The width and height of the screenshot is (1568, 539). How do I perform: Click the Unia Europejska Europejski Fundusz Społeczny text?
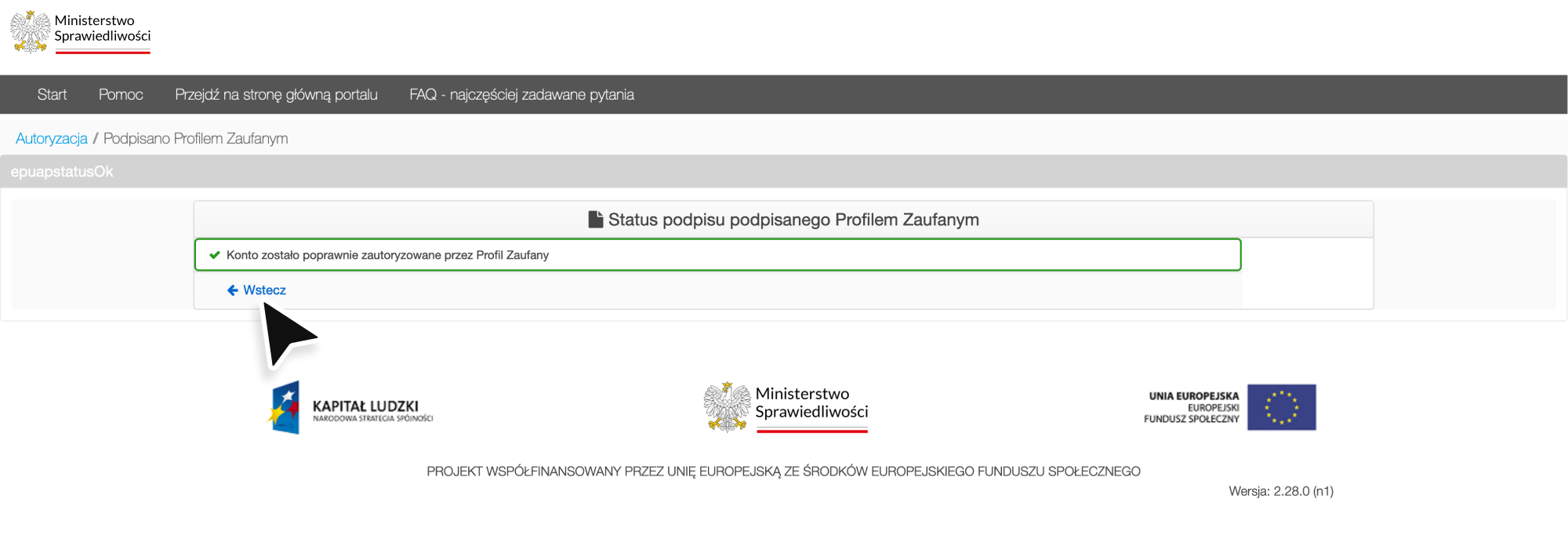(1192, 407)
